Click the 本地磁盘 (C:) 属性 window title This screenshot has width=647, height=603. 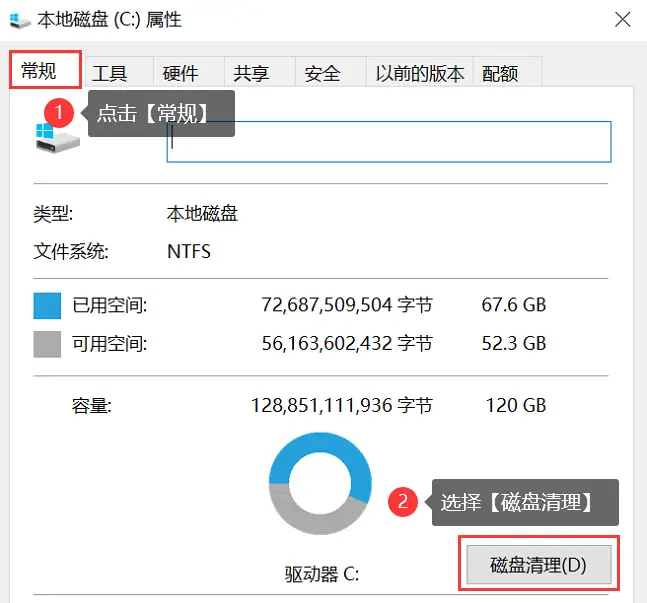coord(109,19)
